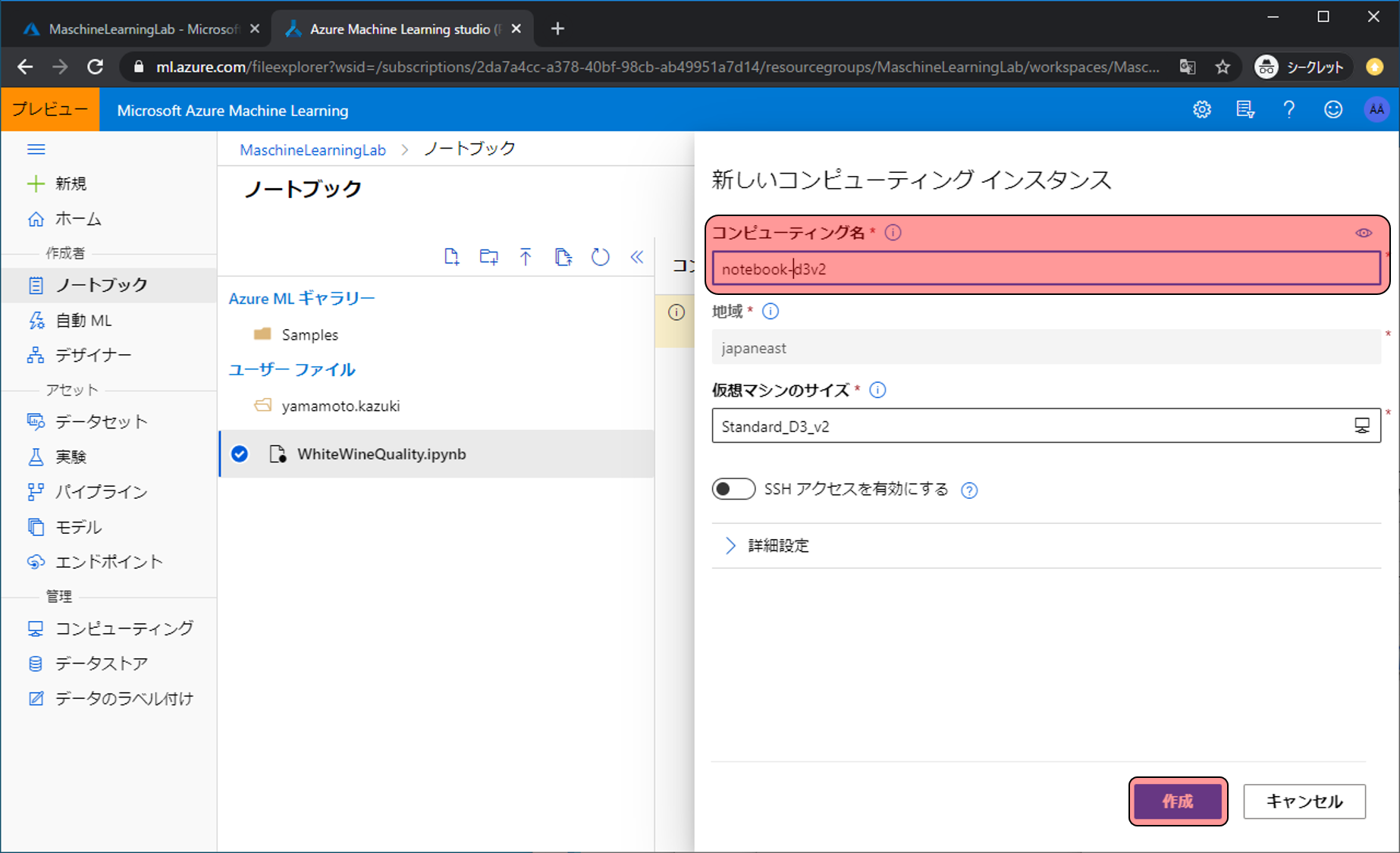Screen dimensions: 1400x853
Task: Click the new file icon in the notebook toolbar
Action: [x=451, y=257]
